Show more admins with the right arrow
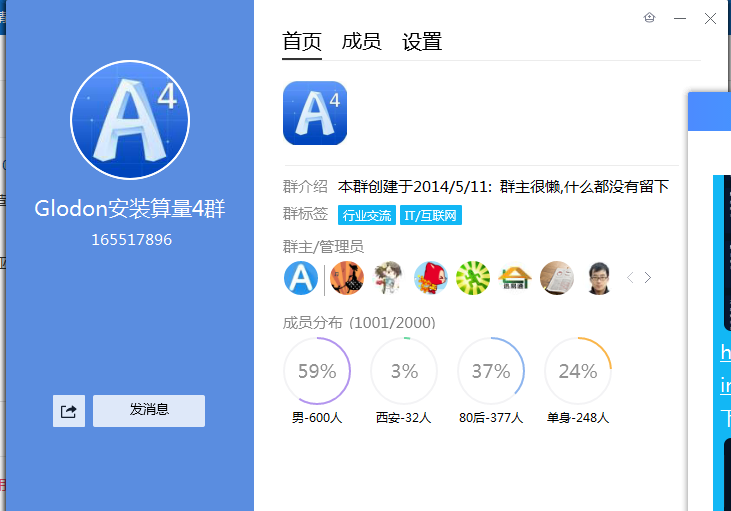 coord(648,278)
